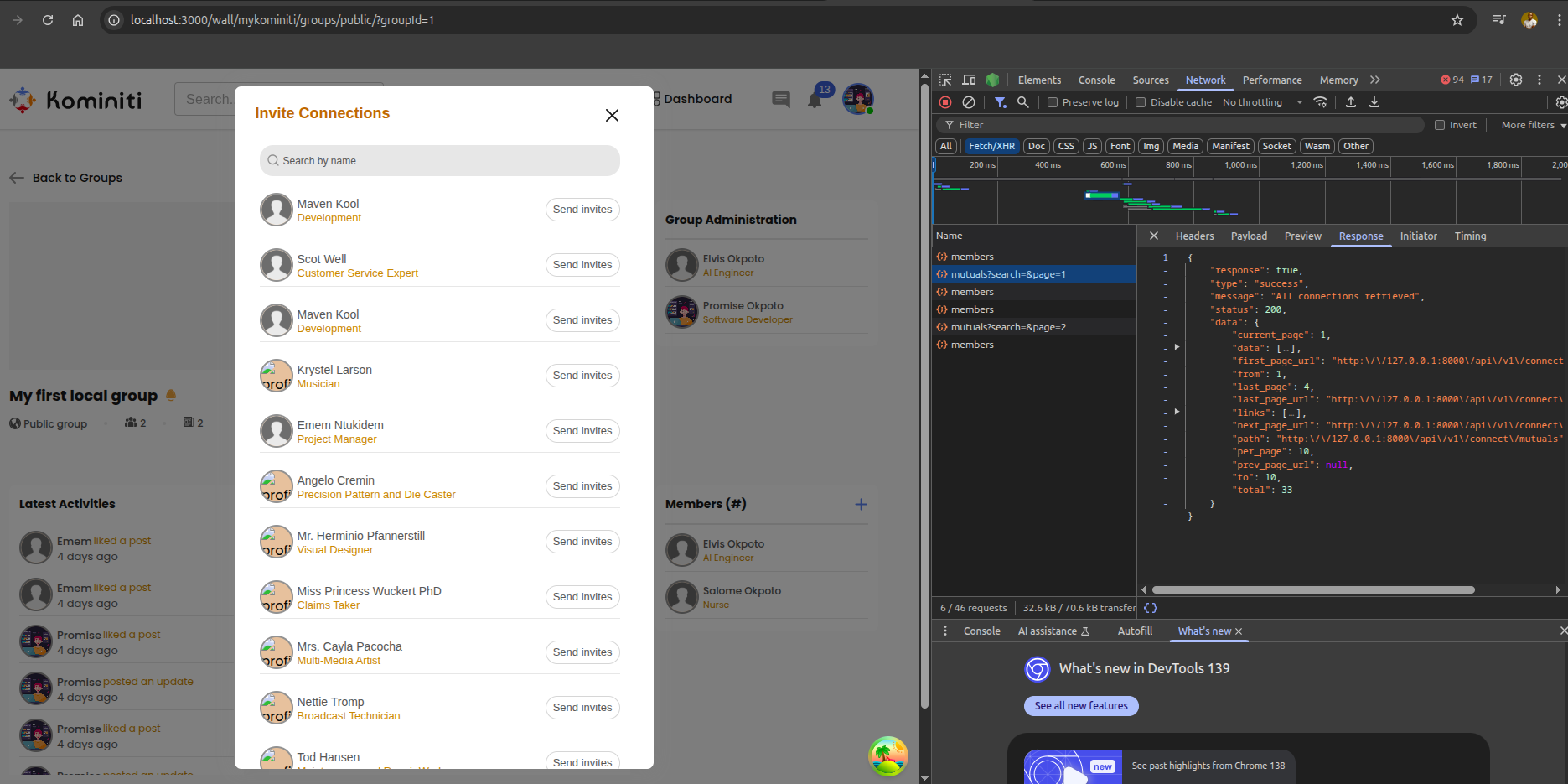1568x784 pixels.
Task: Enable the Preserve log checkbox
Action: pos(1053,102)
